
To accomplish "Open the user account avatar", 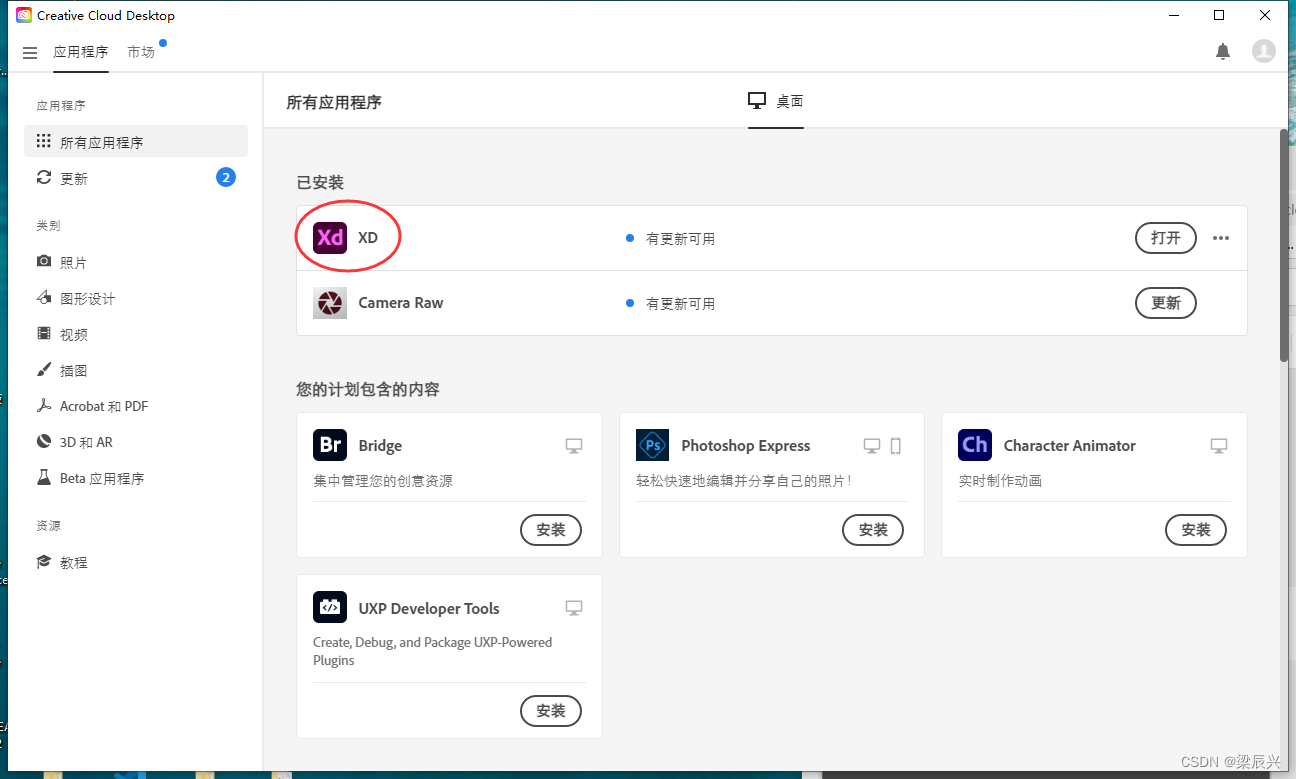I will (x=1264, y=51).
